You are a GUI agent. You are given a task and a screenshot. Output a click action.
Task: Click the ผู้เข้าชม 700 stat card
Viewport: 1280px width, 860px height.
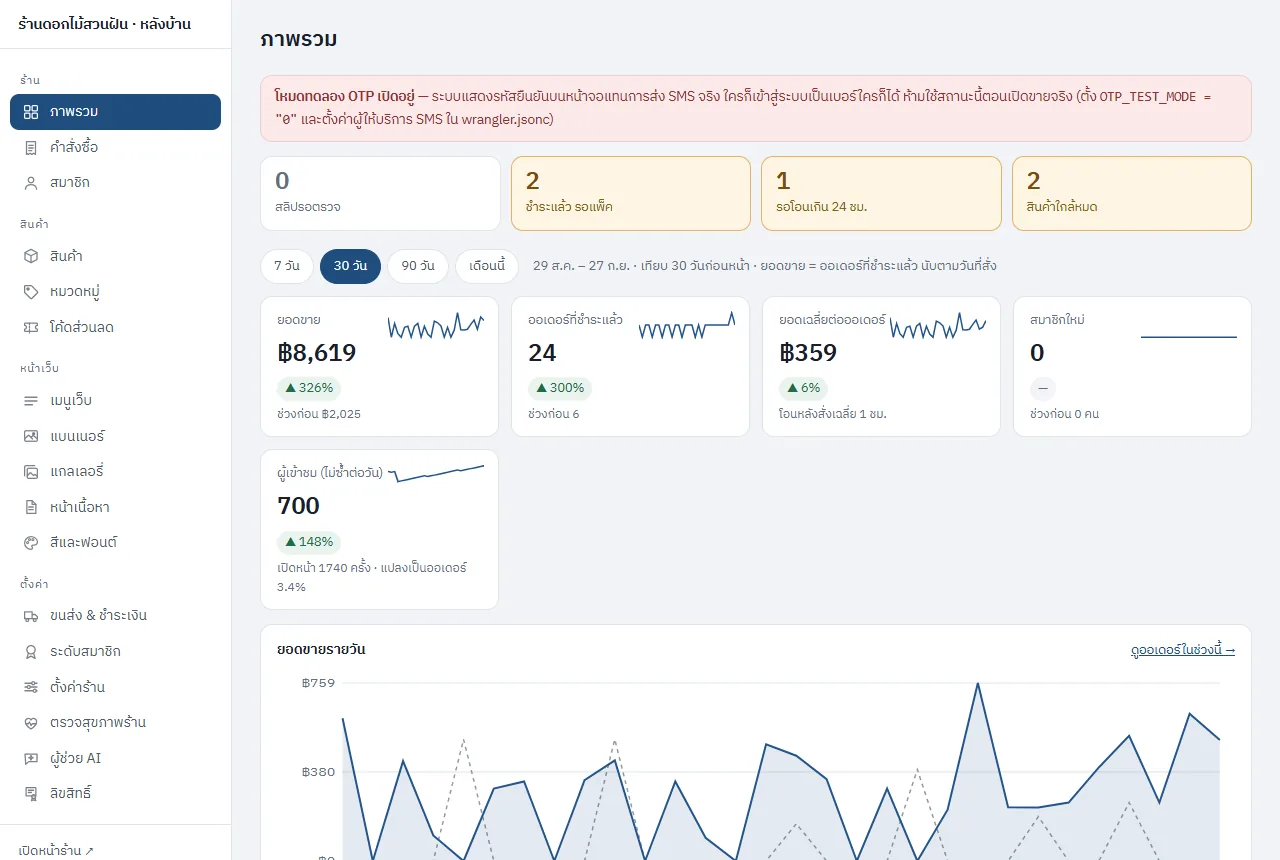[x=379, y=529]
